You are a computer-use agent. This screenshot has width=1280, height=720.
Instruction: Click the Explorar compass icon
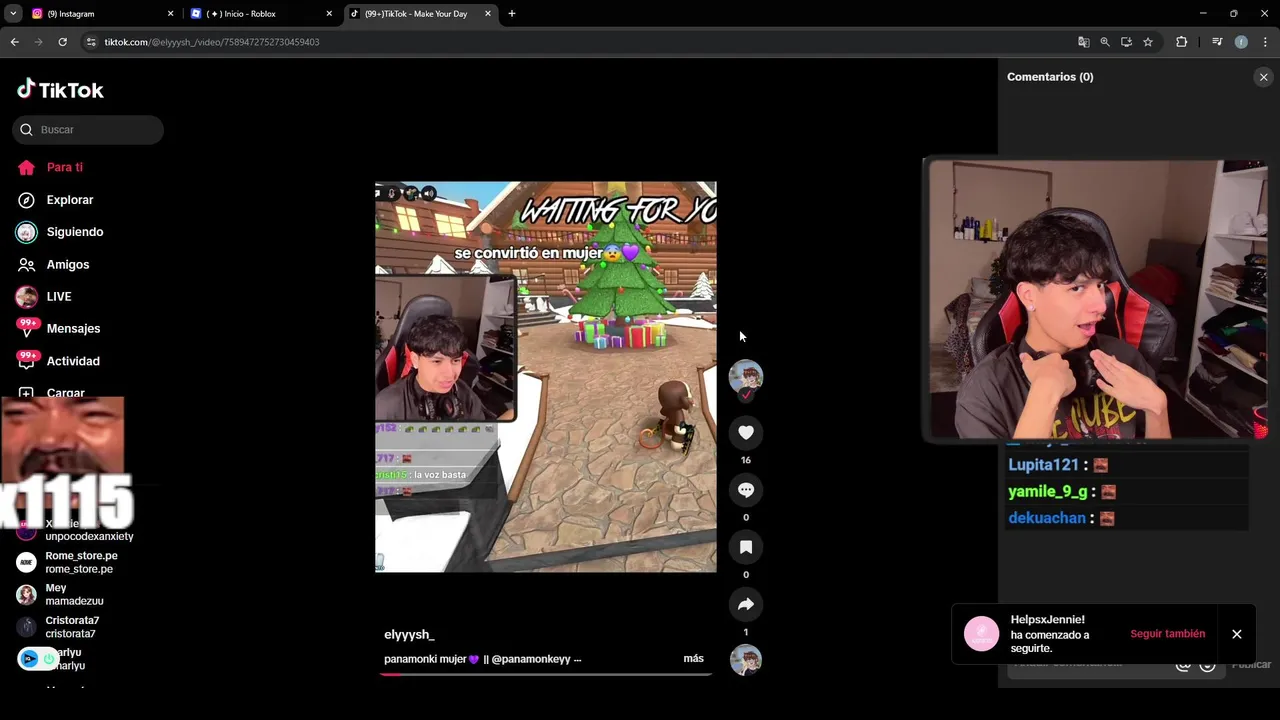[x=26, y=200]
